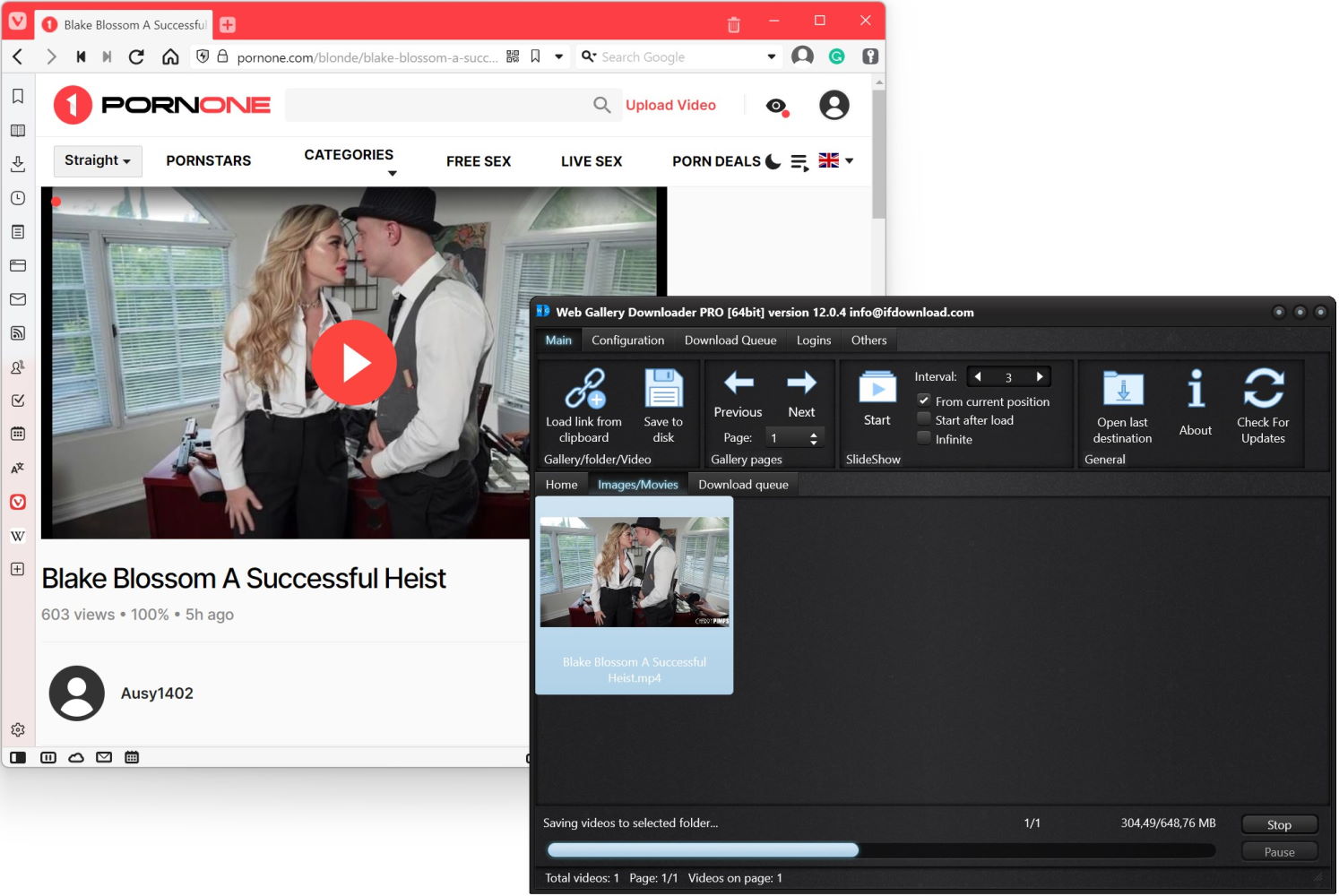This screenshot has height=896, width=1339.
Task: Expand the CATEGORIES menu arrow
Action: click(x=392, y=174)
